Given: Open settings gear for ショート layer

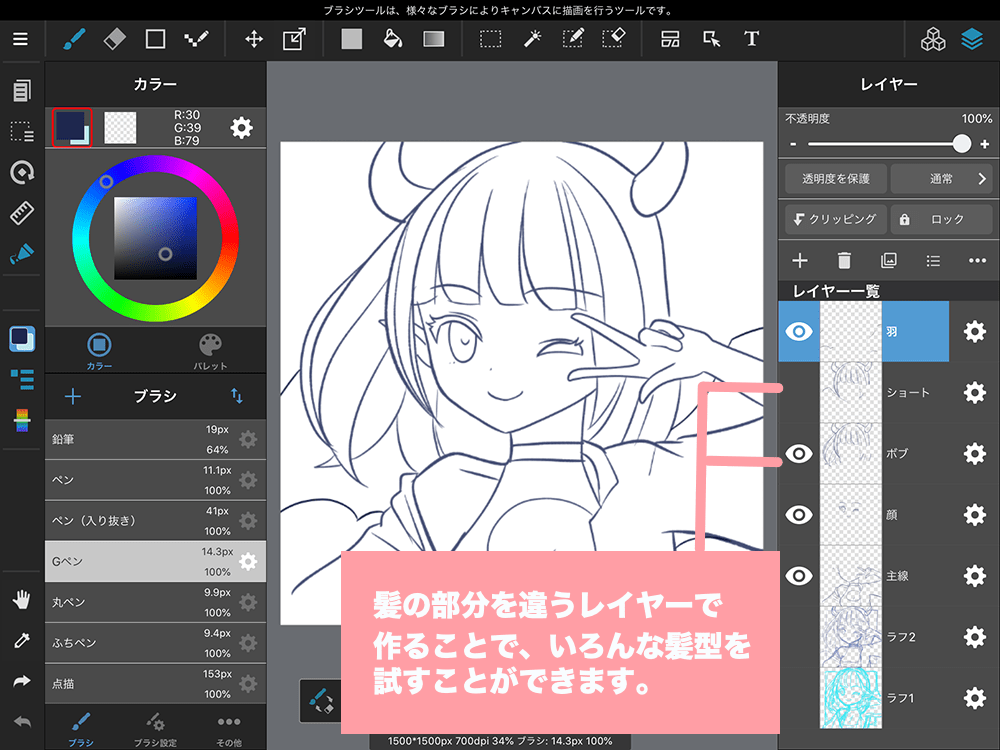Looking at the screenshot, I should [974, 392].
